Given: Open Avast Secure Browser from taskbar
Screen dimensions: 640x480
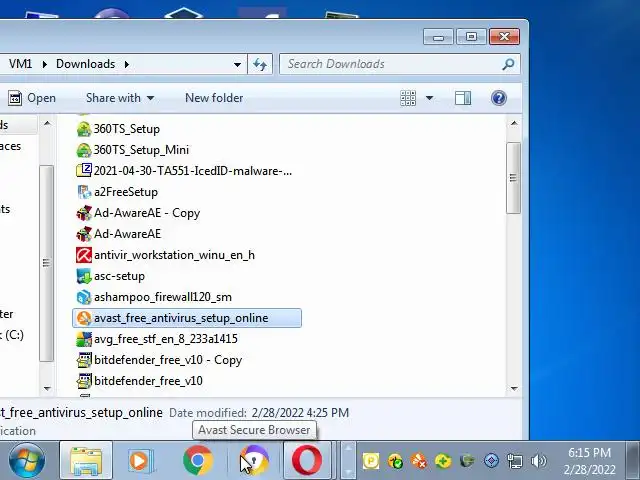Looking at the screenshot, I should point(254,460).
